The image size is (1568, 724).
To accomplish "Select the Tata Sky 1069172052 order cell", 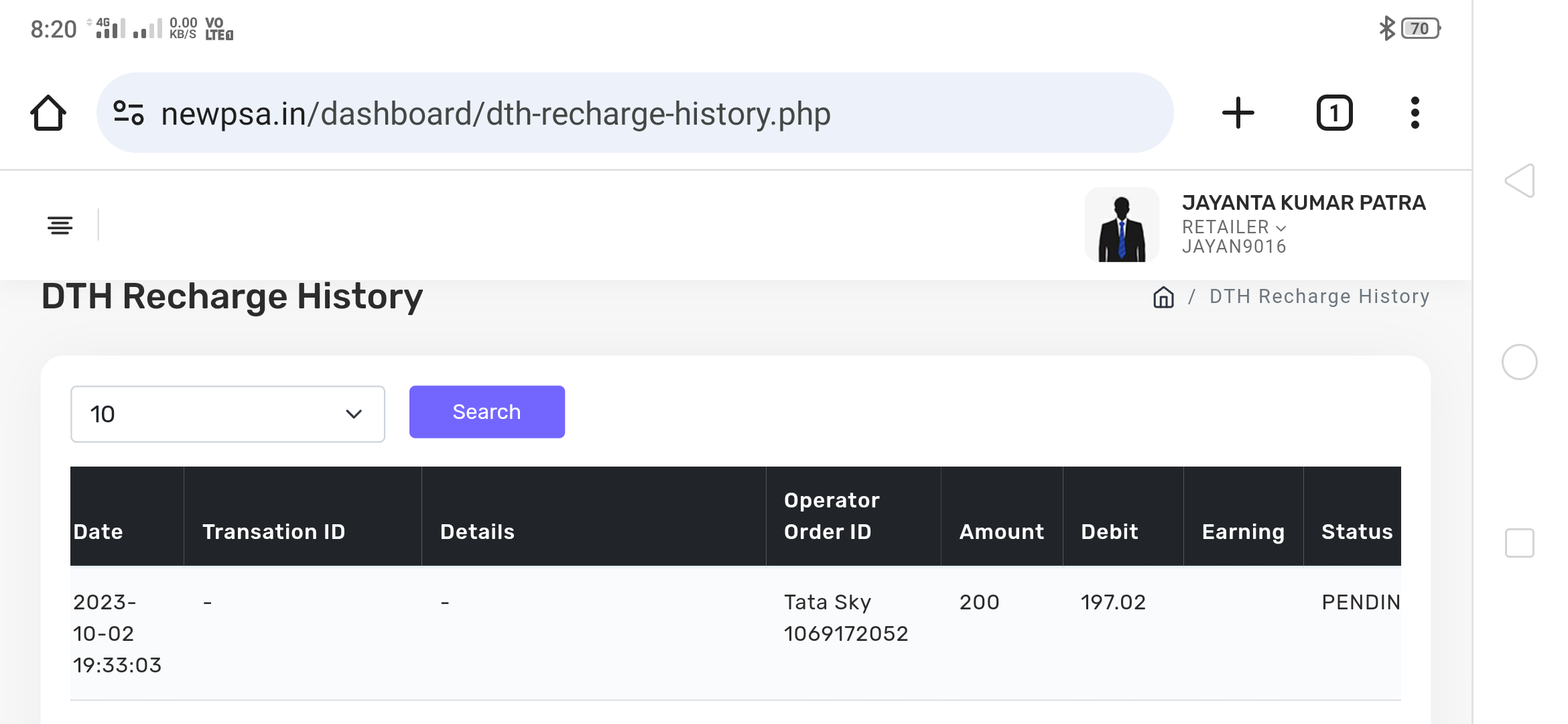I will tap(846, 617).
